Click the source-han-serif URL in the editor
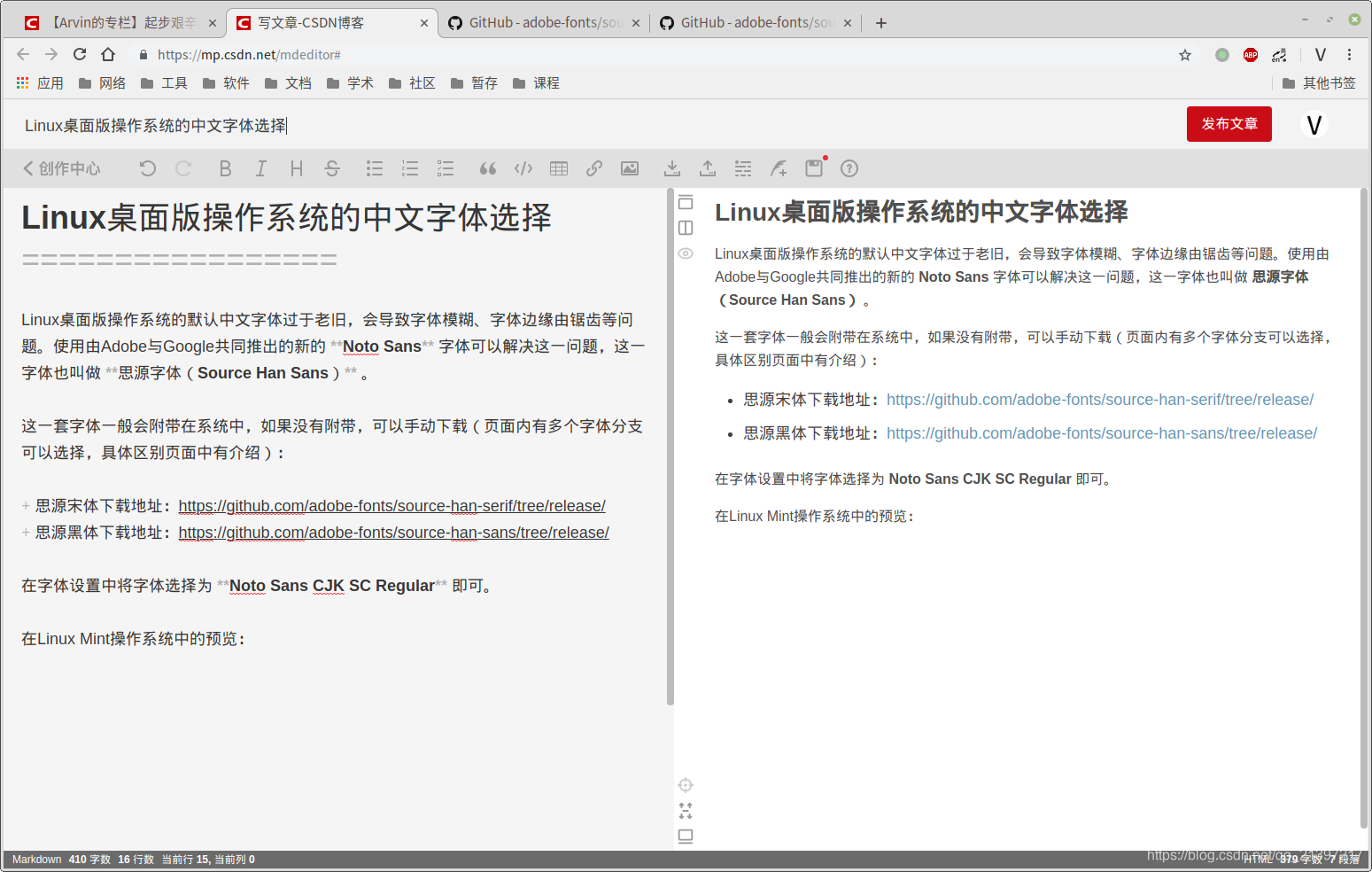This screenshot has width=1372, height=872. click(392, 506)
